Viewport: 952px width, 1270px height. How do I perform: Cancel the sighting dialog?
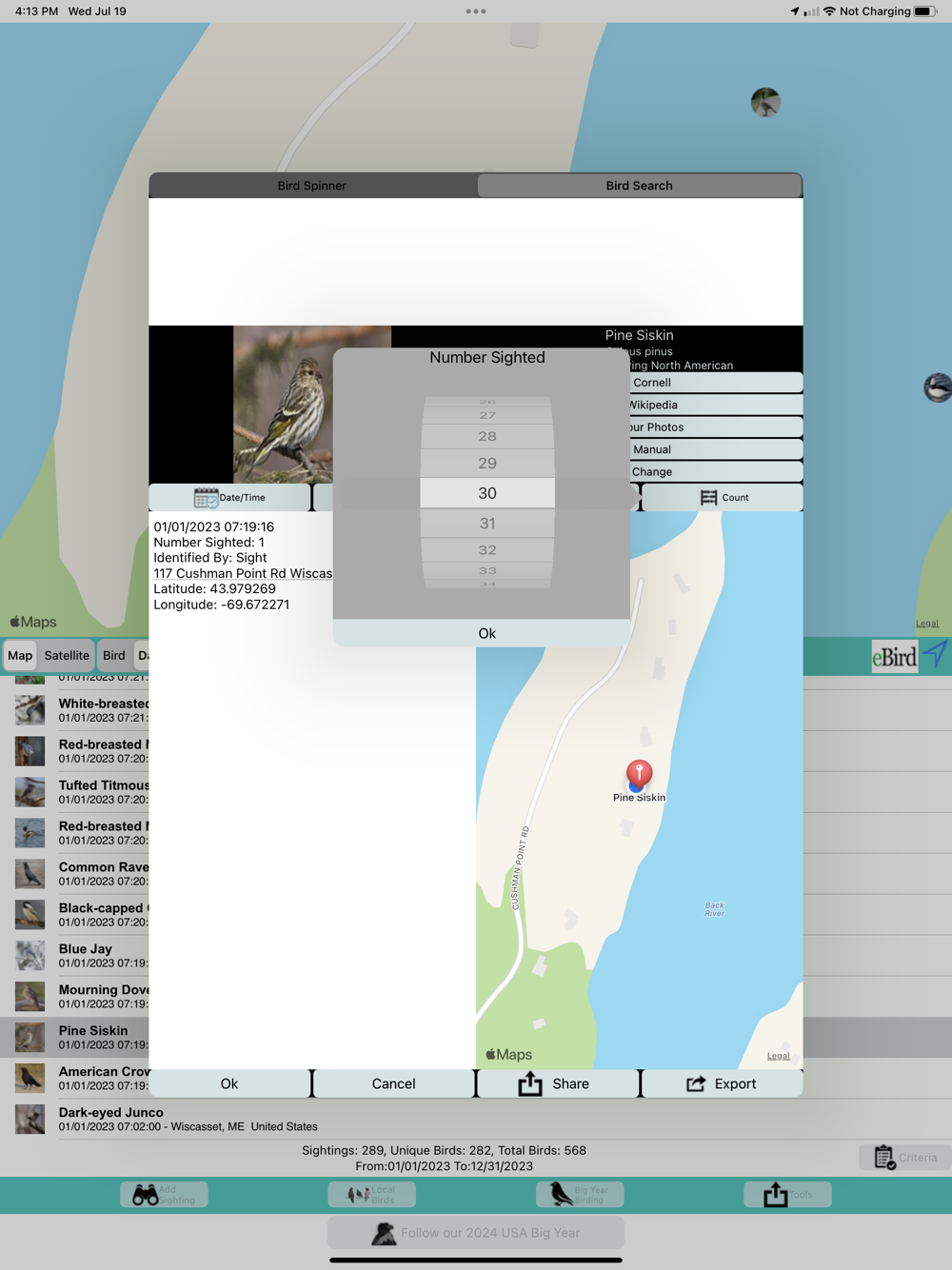coord(393,1083)
